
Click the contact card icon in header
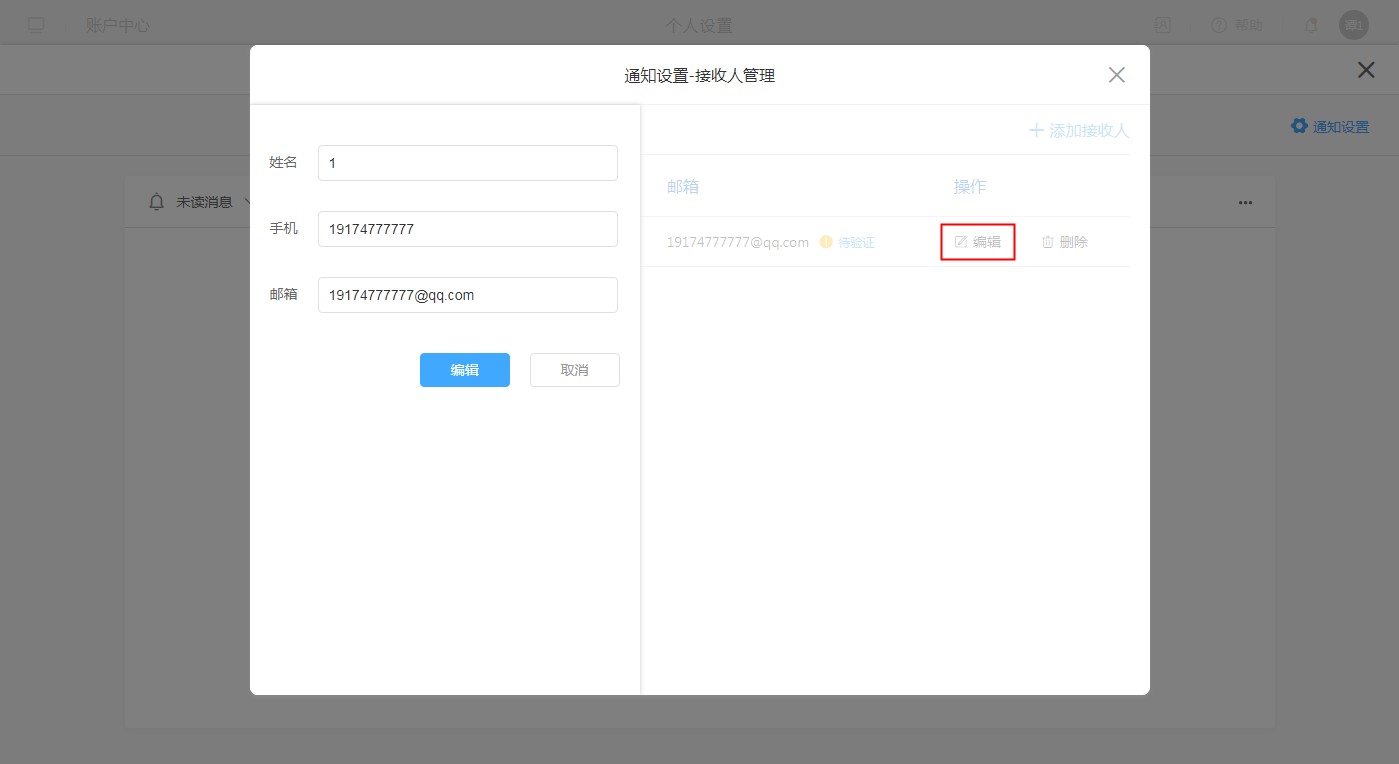1163,25
